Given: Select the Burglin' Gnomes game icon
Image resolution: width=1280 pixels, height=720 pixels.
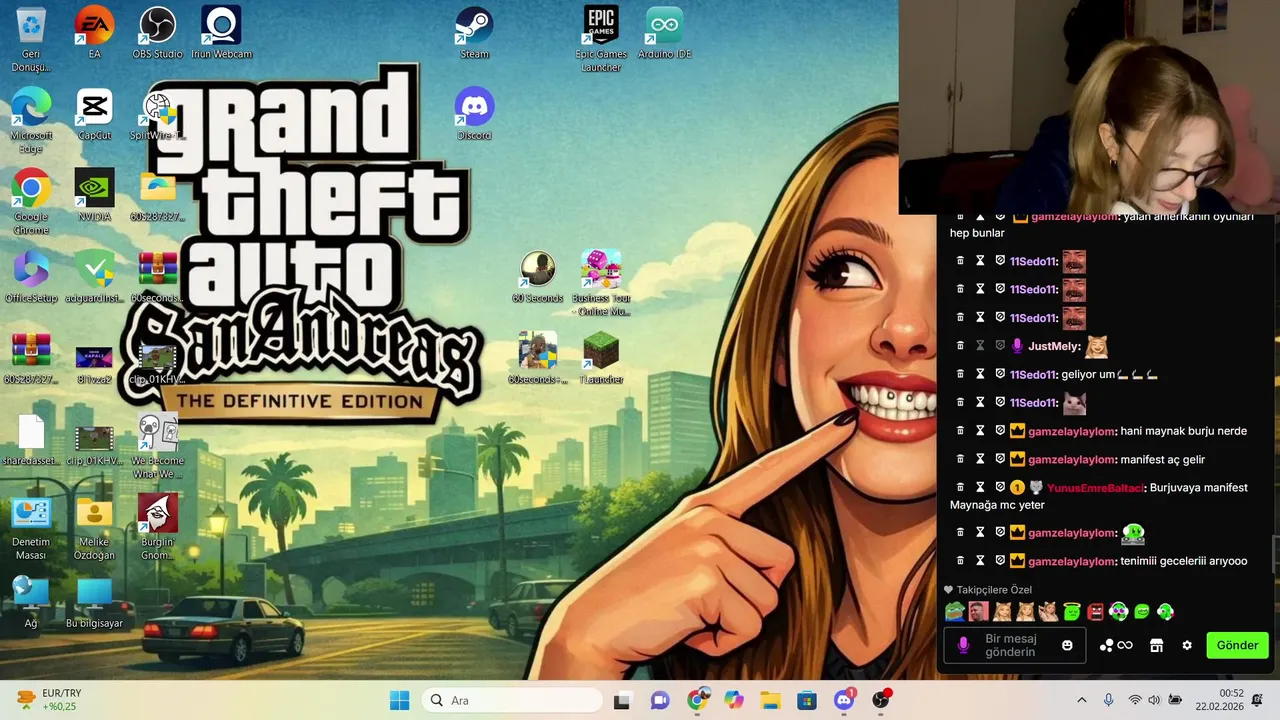Looking at the screenshot, I should click(157, 527).
